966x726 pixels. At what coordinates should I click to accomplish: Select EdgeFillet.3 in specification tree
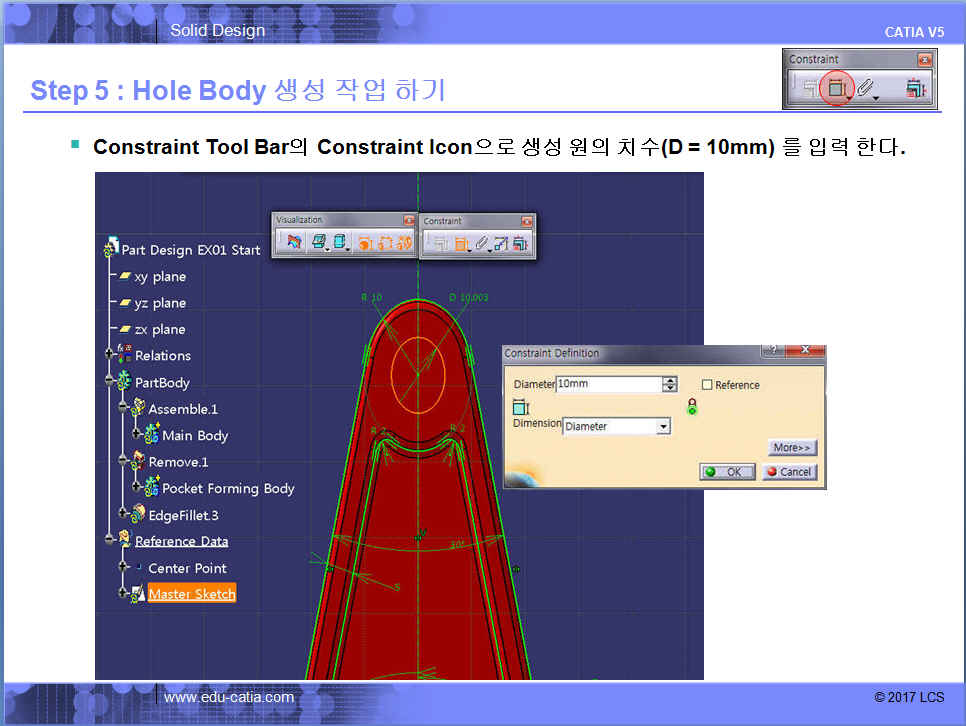(x=182, y=515)
